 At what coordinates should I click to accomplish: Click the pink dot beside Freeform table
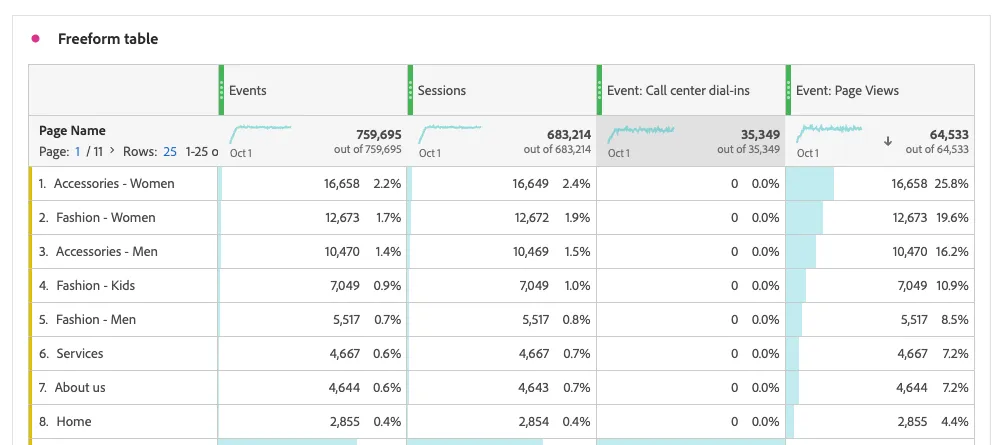tap(36, 39)
